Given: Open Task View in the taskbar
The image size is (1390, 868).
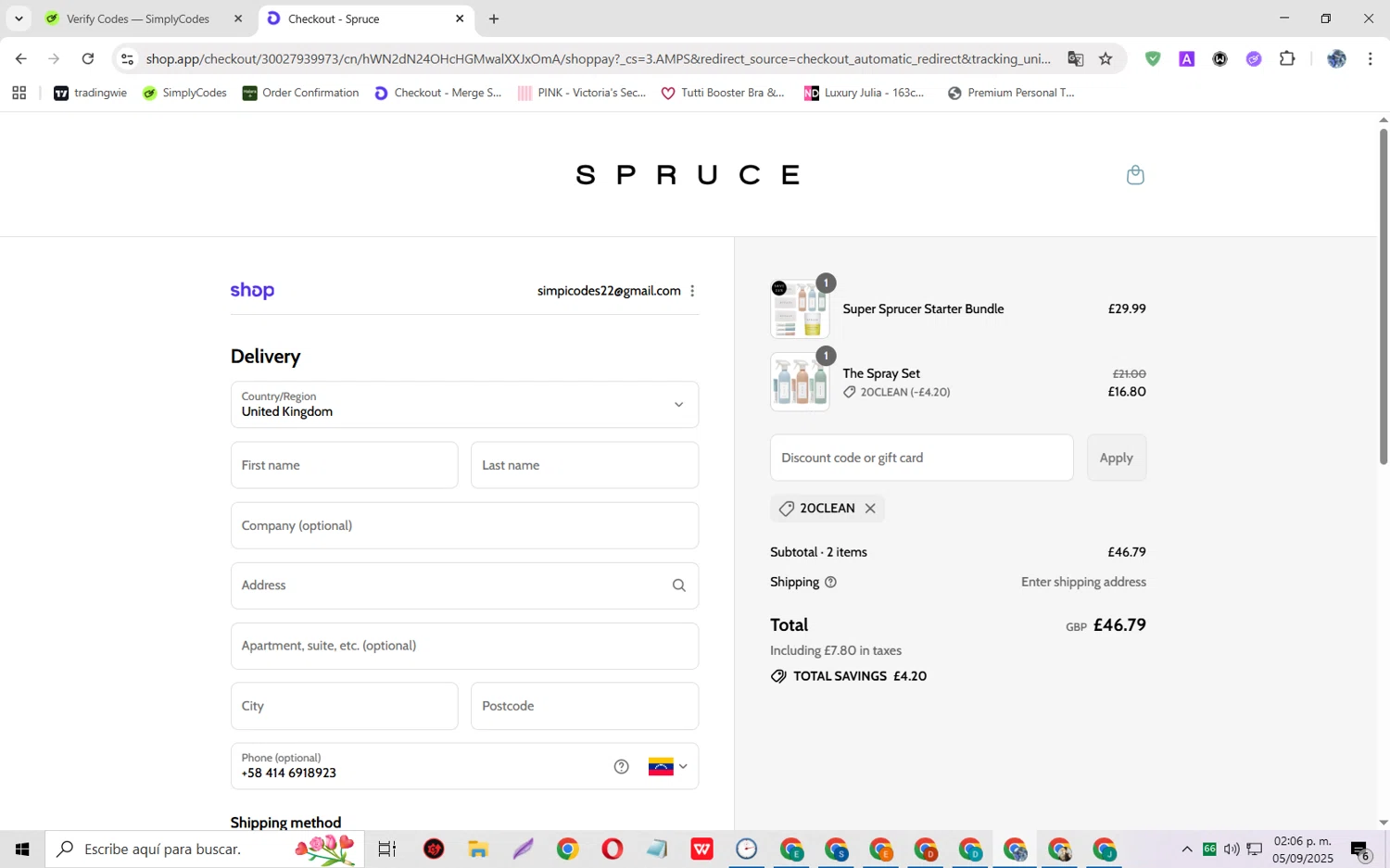Looking at the screenshot, I should tap(387, 849).
